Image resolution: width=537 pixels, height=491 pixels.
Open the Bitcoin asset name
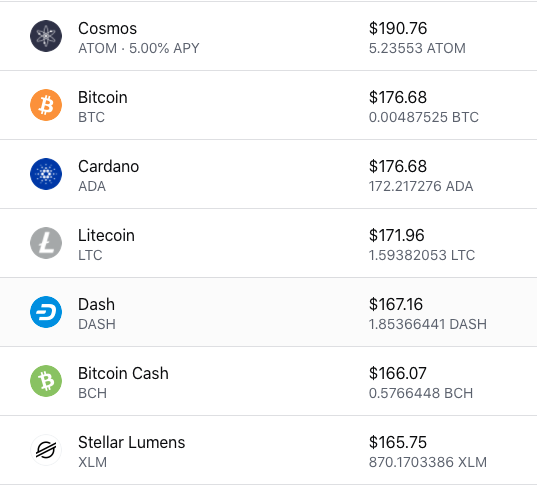coord(103,97)
